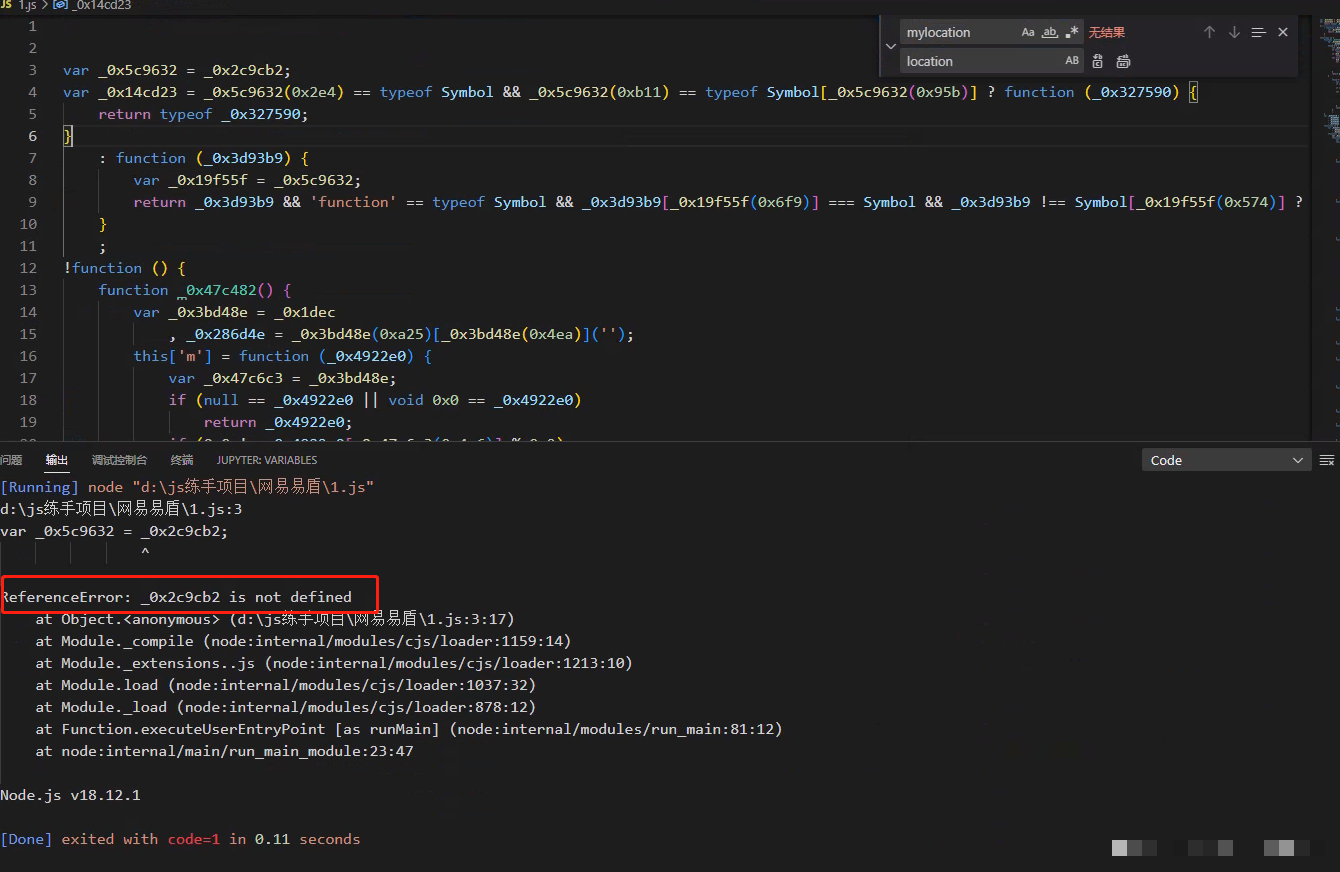Toggle Find in Selection icon
This screenshot has width=1340, height=872.
[1259, 33]
